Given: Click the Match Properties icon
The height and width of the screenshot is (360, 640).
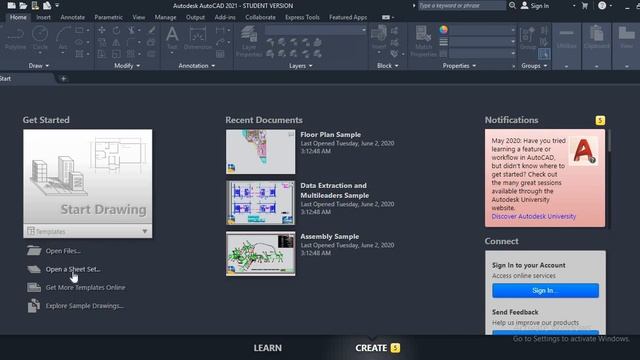Looking at the screenshot, I should tap(423, 41).
